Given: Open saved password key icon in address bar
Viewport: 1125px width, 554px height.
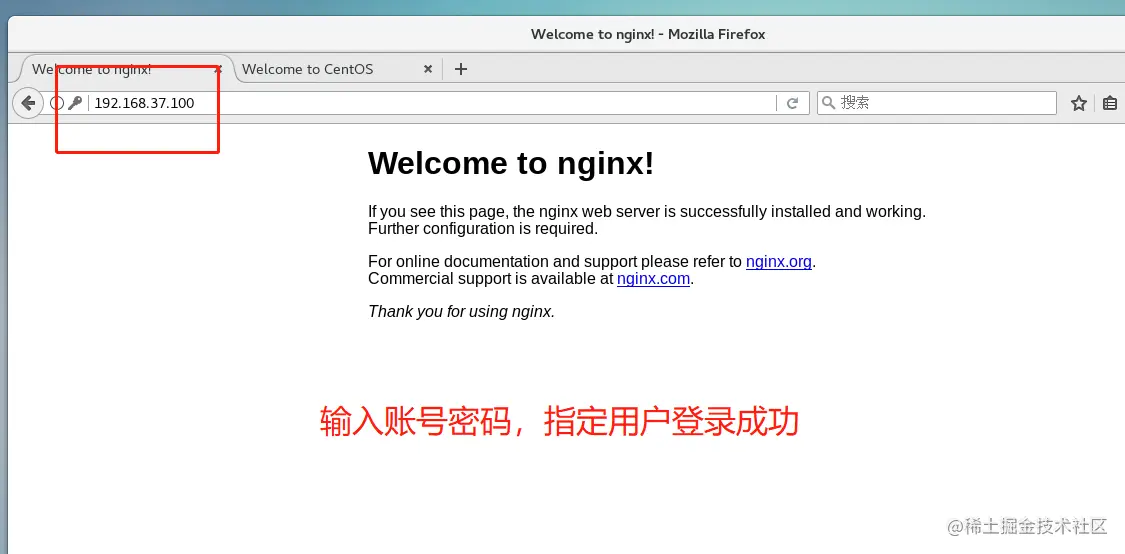Looking at the screenshot, I should 75,103.
